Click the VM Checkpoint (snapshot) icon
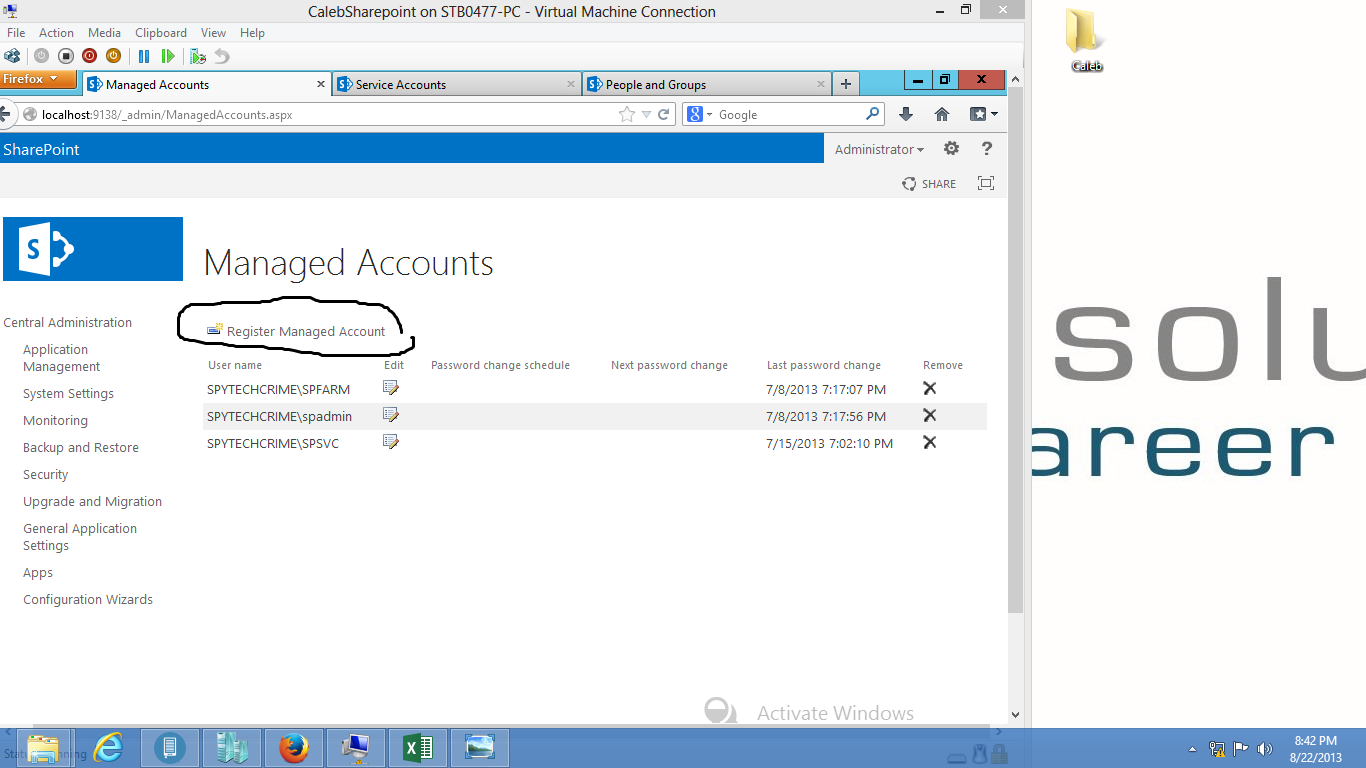 pyautogui.click(x=198, y=56)
